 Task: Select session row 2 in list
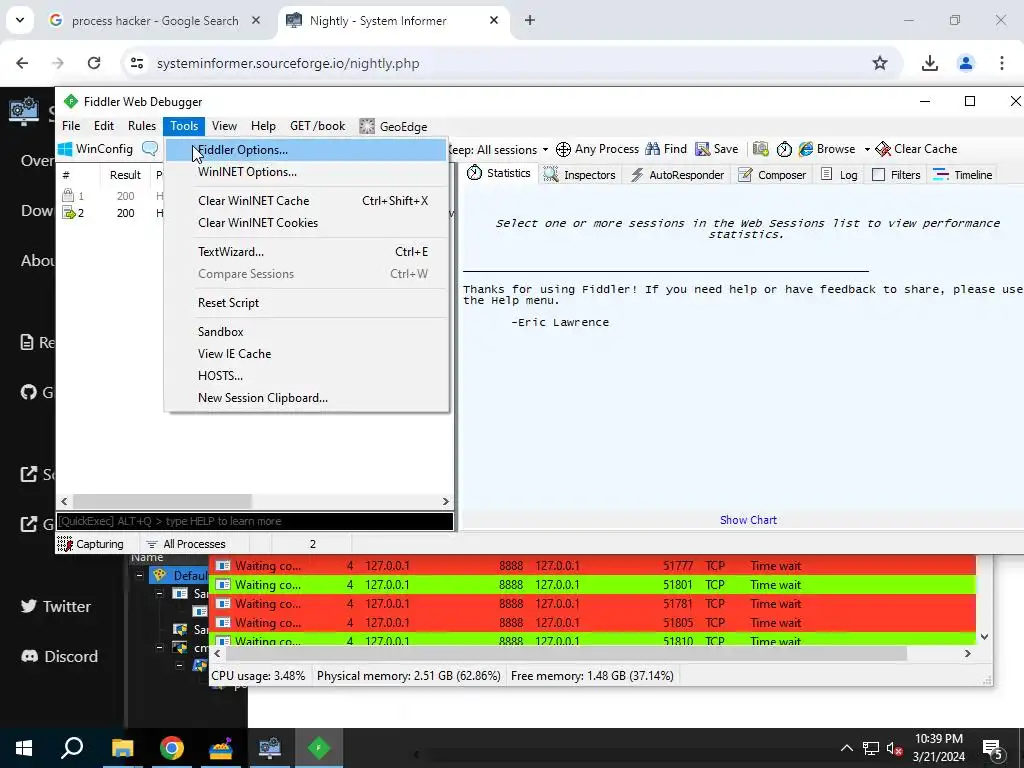pyautogui.click(x=255, y=213)
